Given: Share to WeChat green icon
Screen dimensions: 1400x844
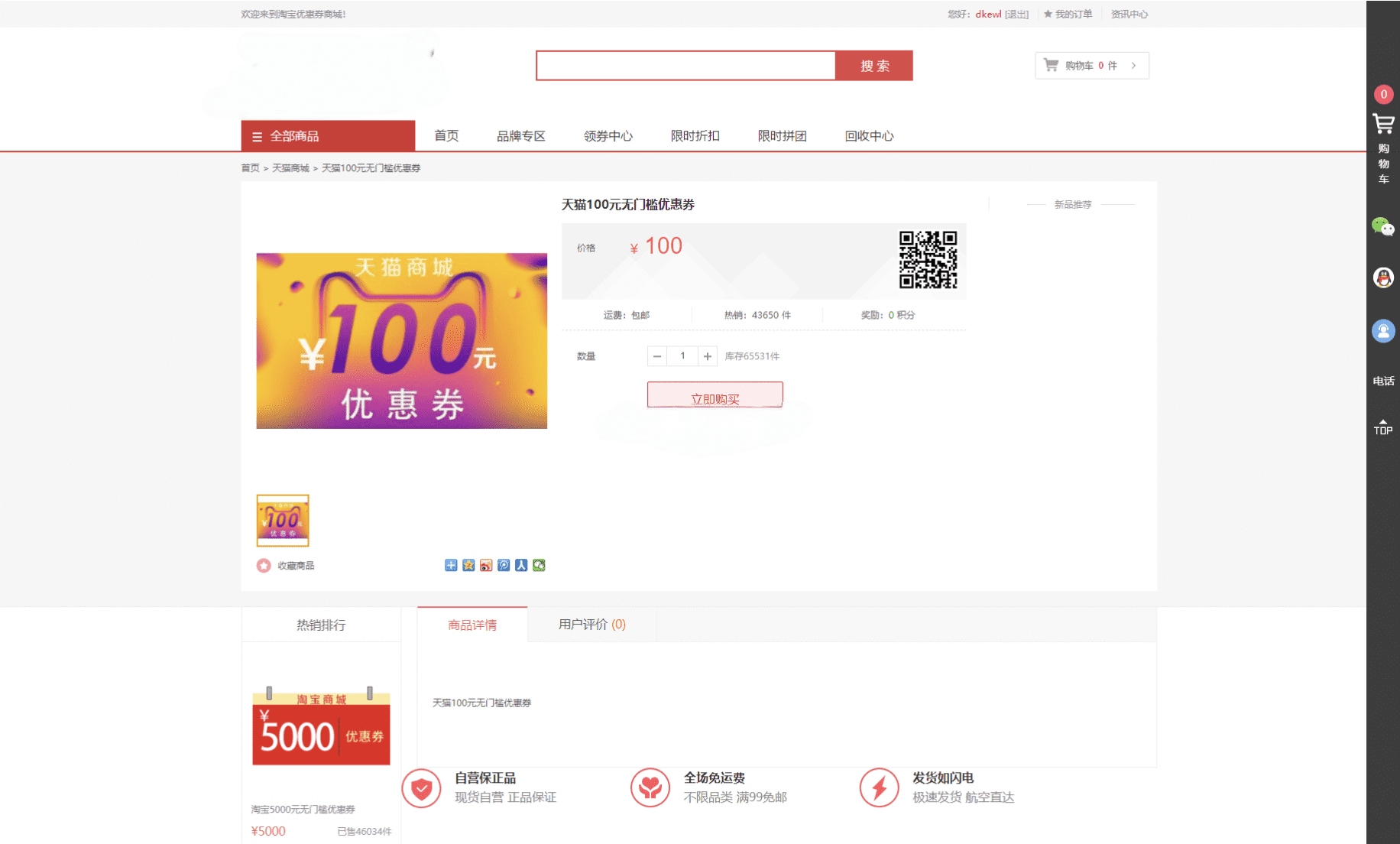Looking at the screenshot, I should (539, 565).
